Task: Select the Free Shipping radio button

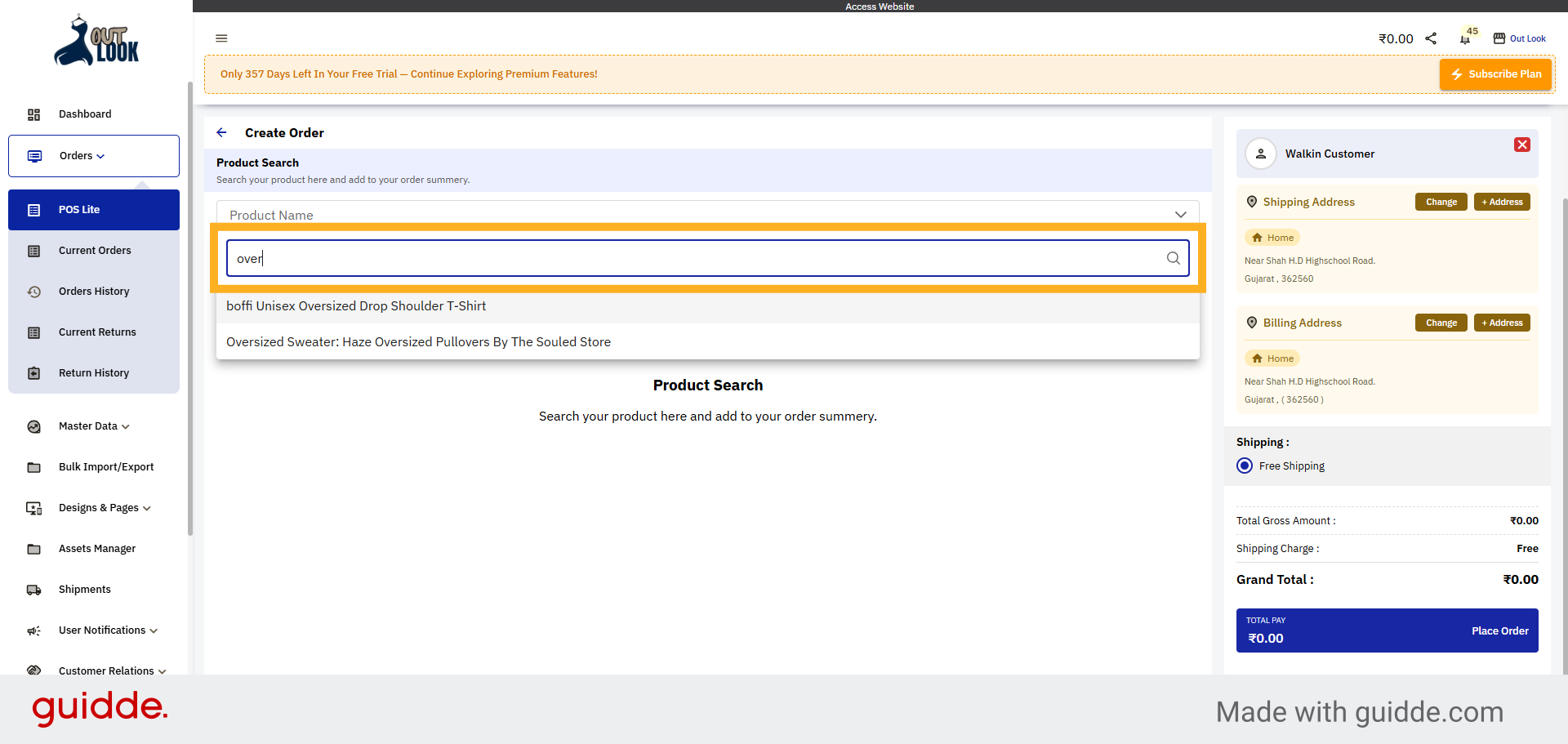Action: (x=1244, y=466)
